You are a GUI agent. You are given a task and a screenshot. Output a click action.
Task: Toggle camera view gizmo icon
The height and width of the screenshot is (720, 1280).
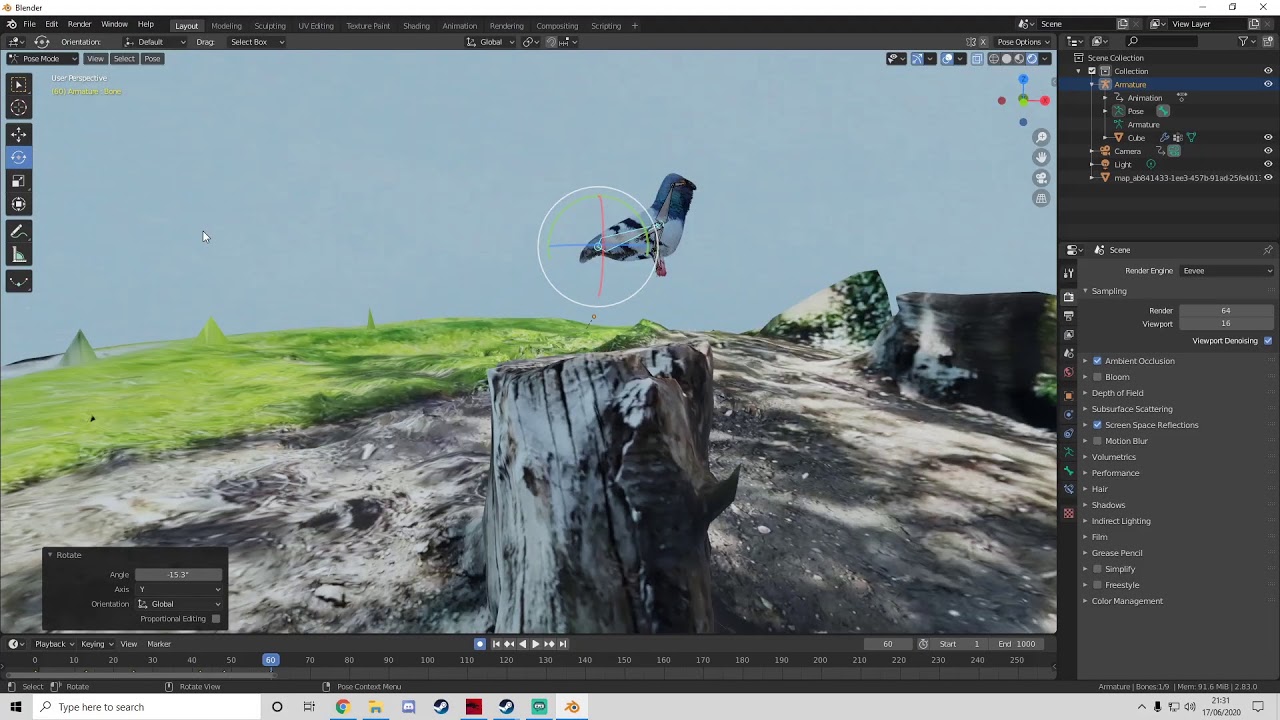point(1041,178)
